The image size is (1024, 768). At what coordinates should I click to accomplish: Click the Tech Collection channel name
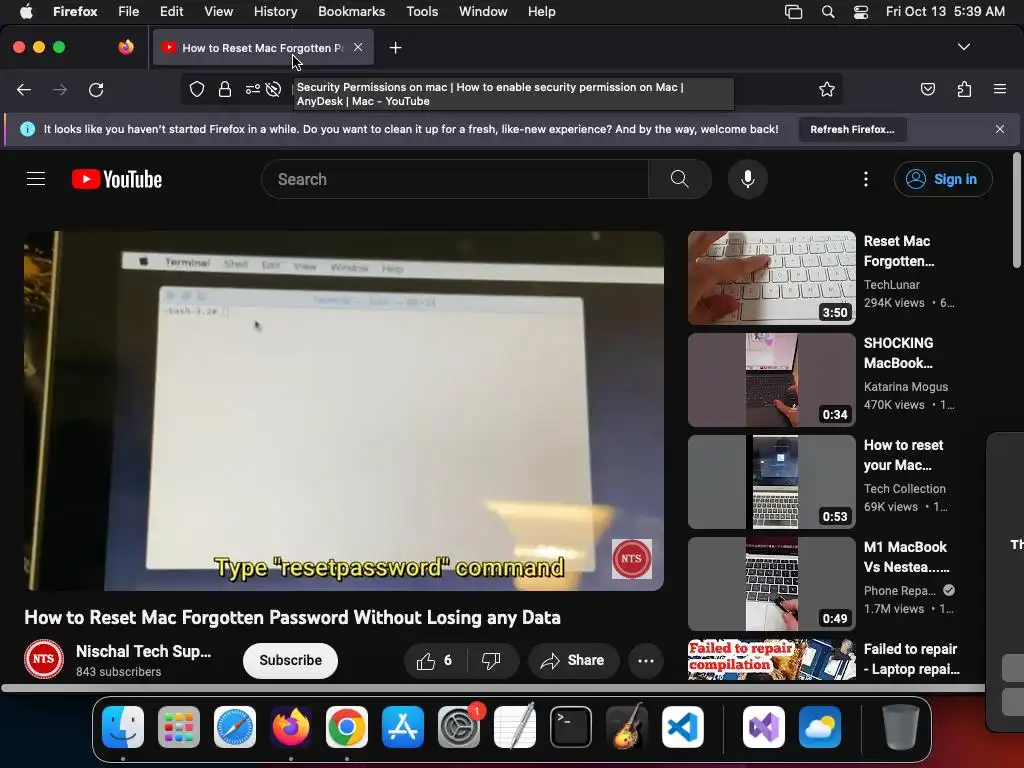[x=904, y=488]
